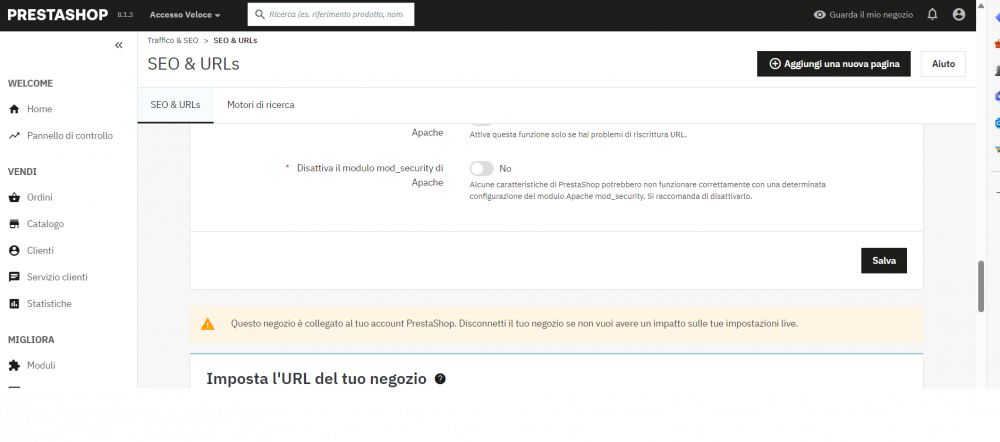
Task: Click the Aiuto button
Action: pos(943,64)
